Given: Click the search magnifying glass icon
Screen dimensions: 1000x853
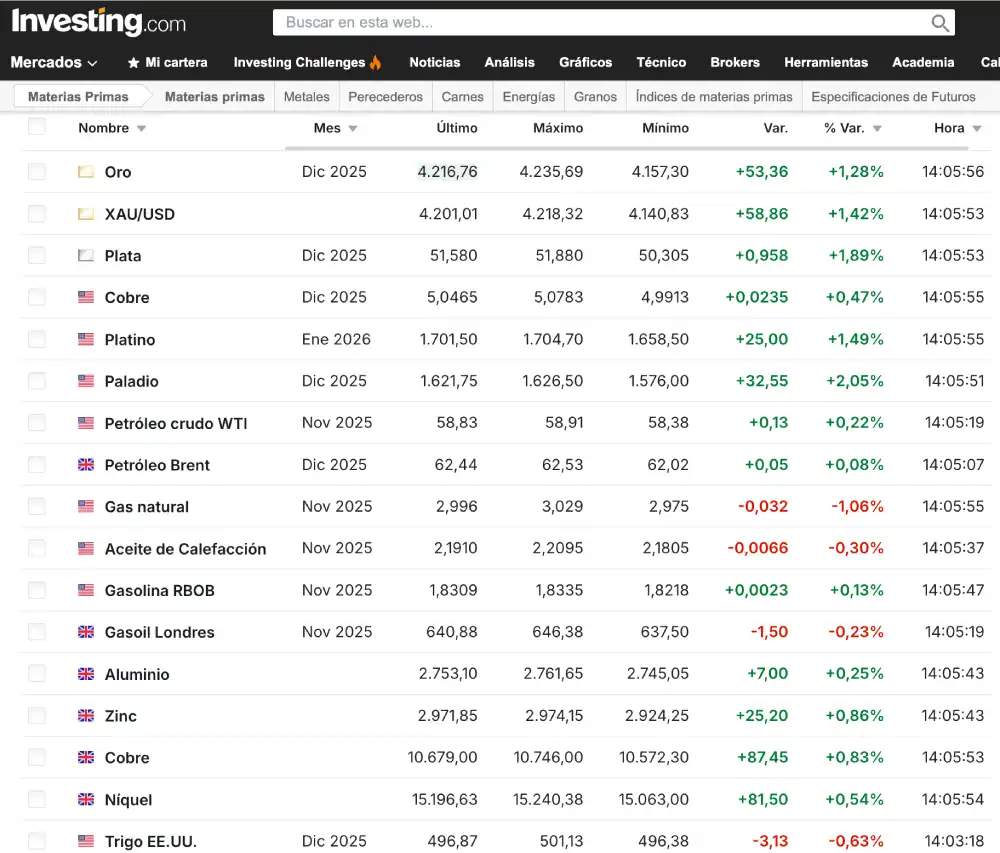Looking at the screenshot, I should (939, 23).
